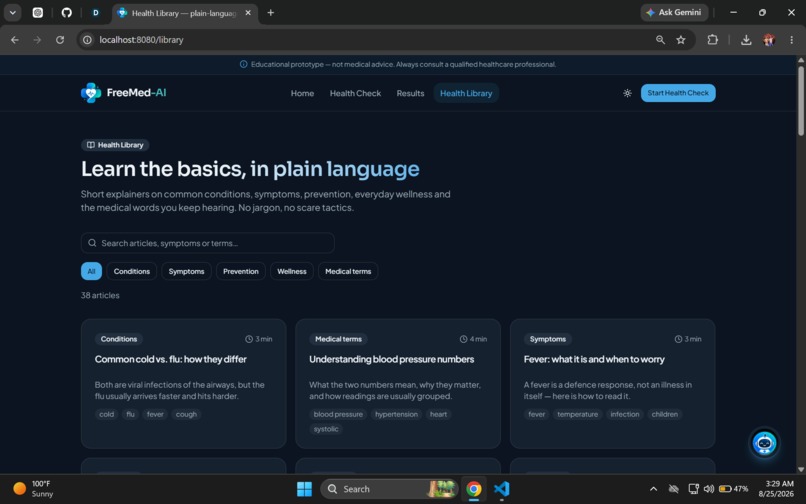The width and height of the screenshot is (806, 504).
Task: Click the children tag
Action: point(664,414)
